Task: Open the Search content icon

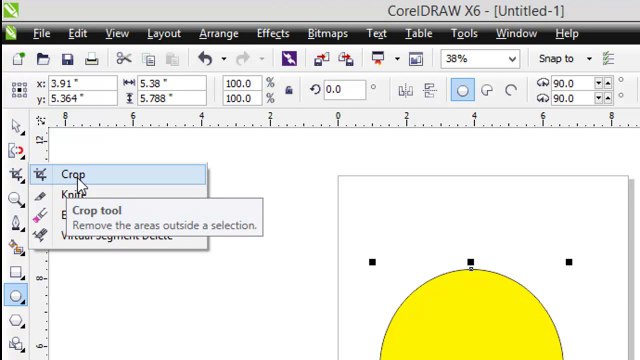Action: tap(289, 59)
